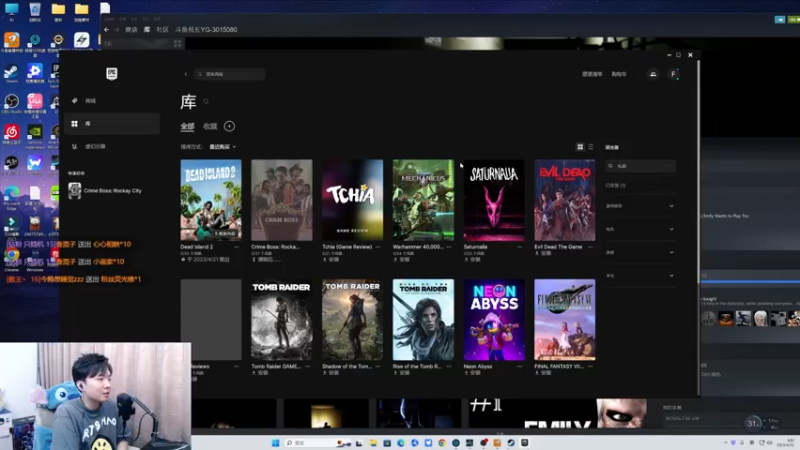Expand the second filter category chevron

click(671, 229)
